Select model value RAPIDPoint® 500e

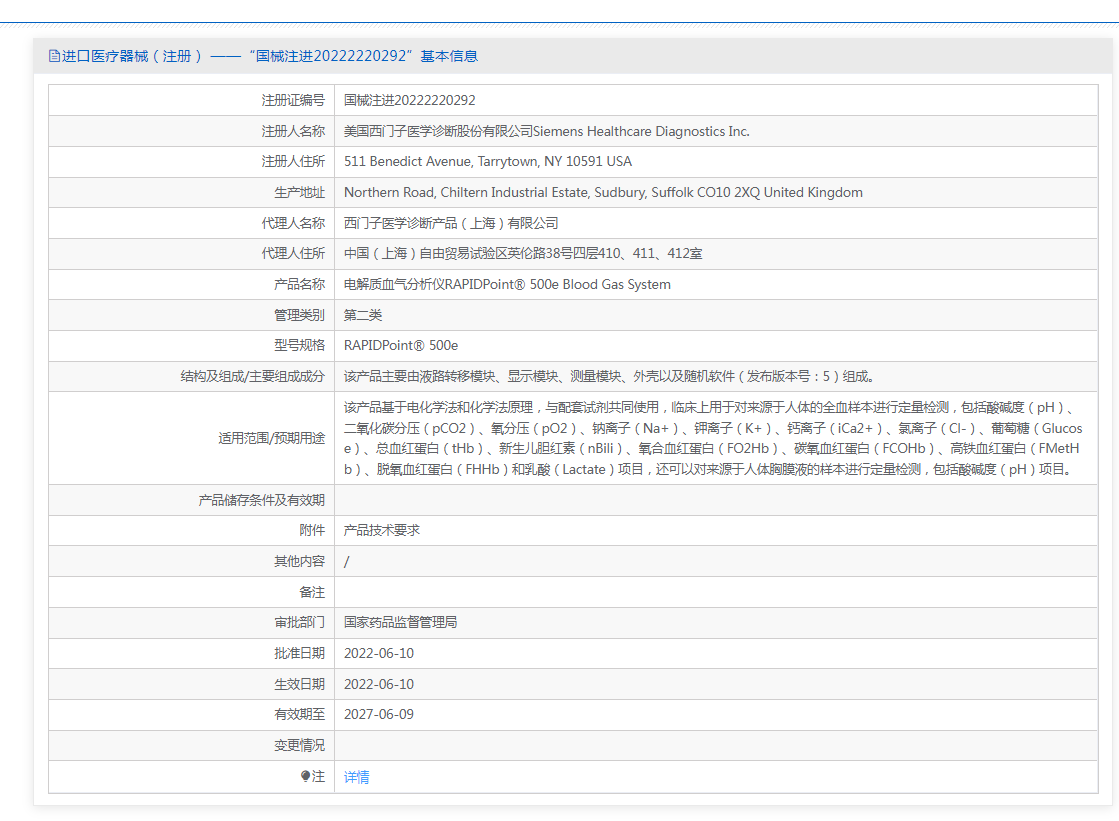point(401,346)
